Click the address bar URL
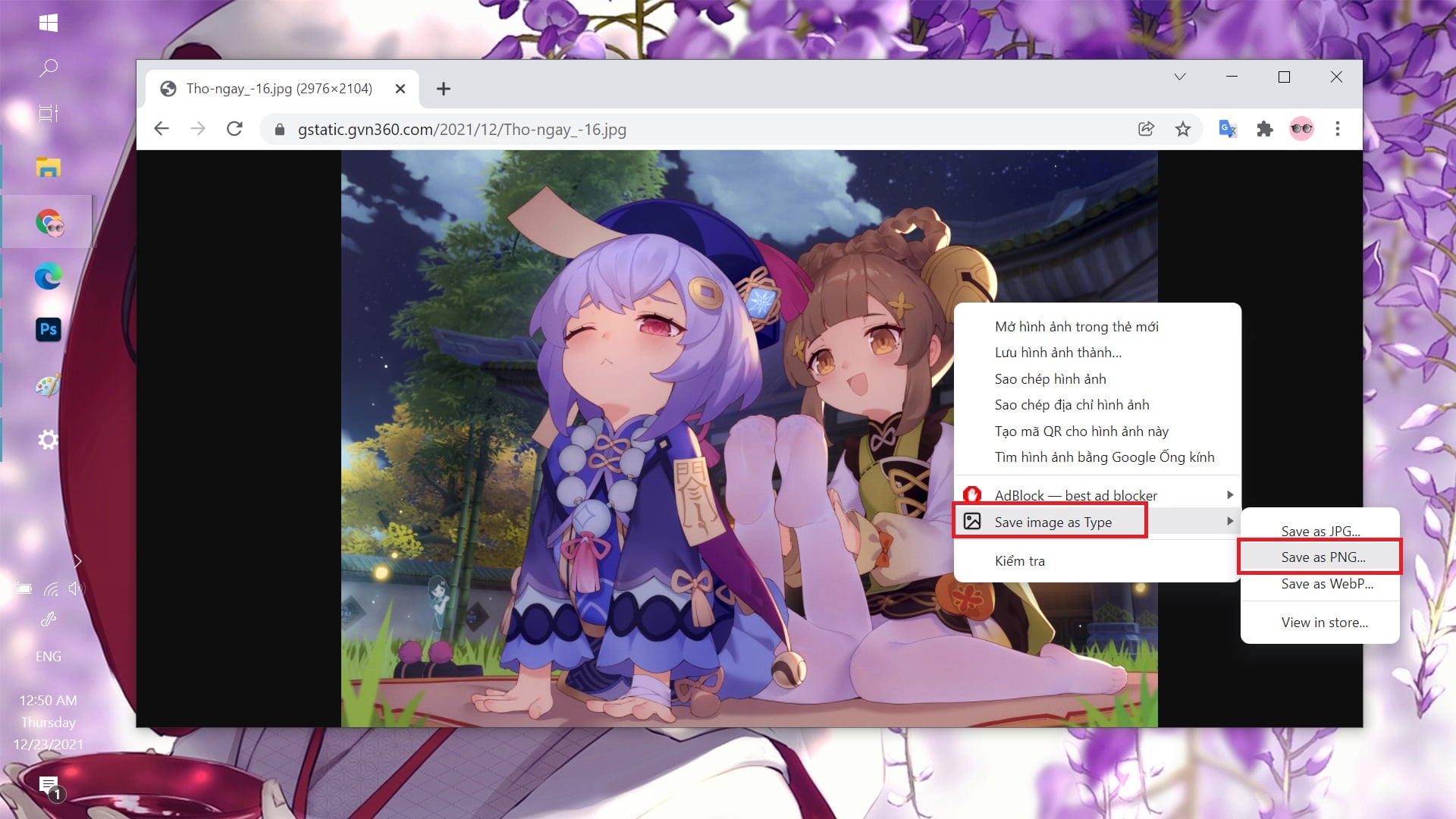 (x=462, y=130)
